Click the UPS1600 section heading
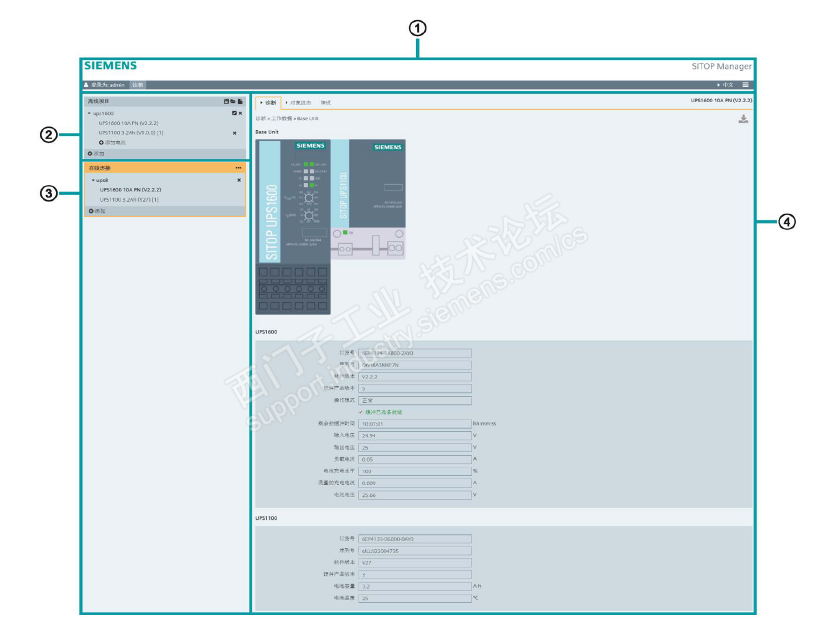The height and width of the screenshot is (625, 813). (267, 332)
